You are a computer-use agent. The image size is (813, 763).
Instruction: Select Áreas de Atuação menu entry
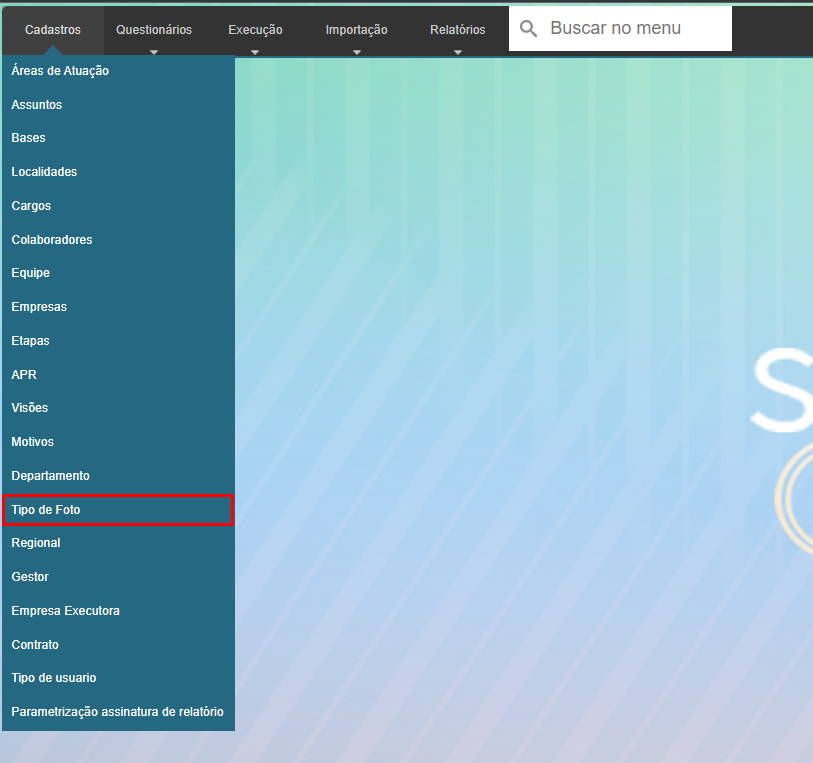60,71
